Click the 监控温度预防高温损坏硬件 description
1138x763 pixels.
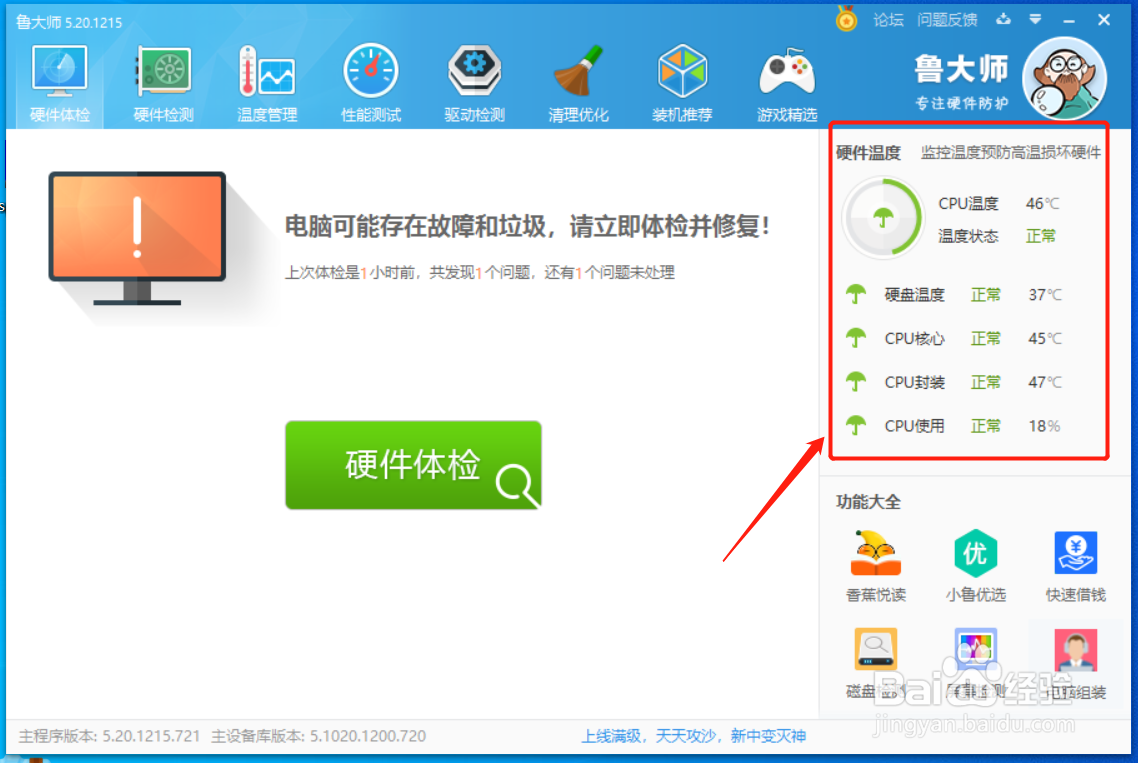click(1010, 152)
